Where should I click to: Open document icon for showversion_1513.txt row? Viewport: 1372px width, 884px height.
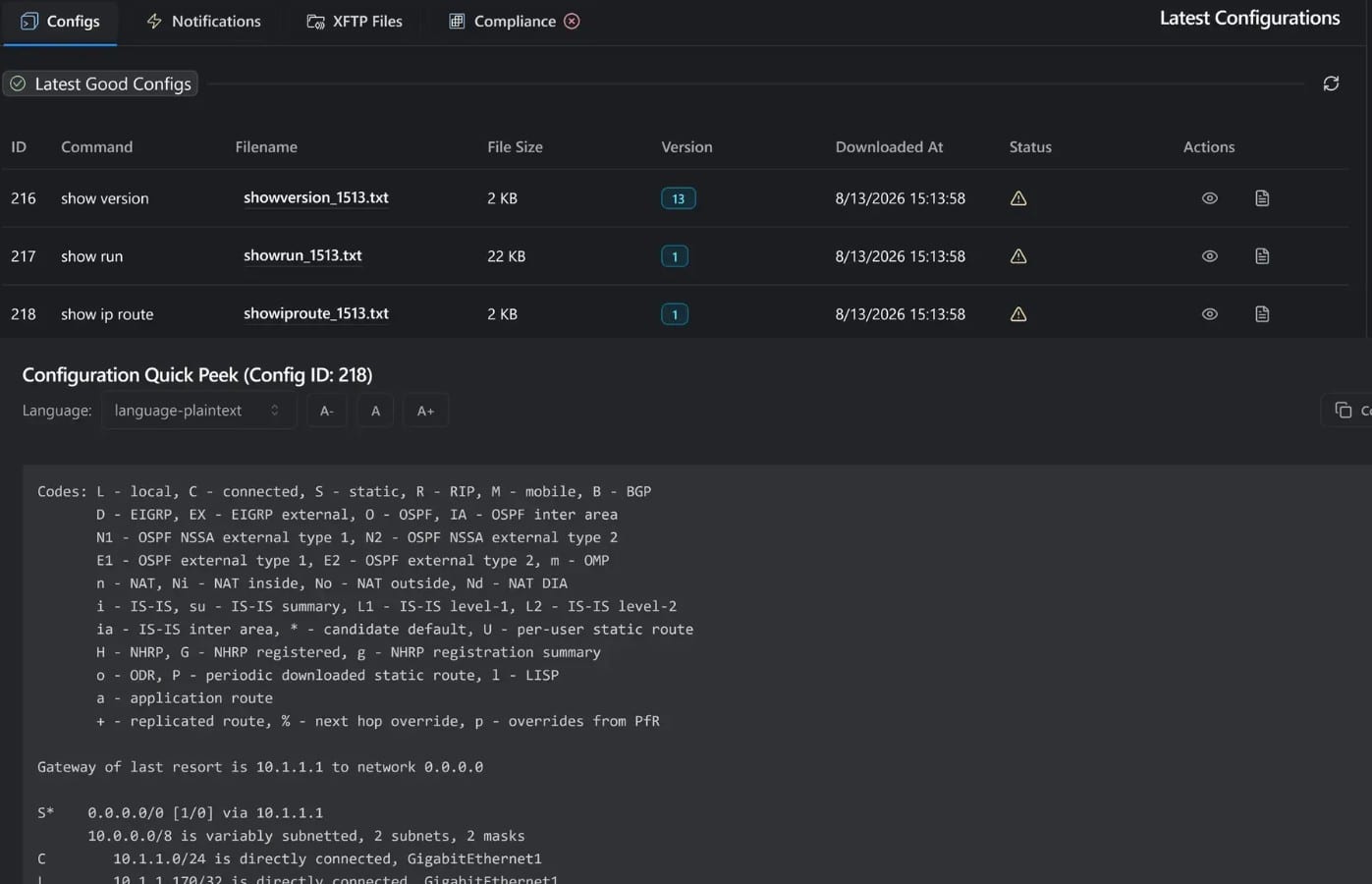1262,198
